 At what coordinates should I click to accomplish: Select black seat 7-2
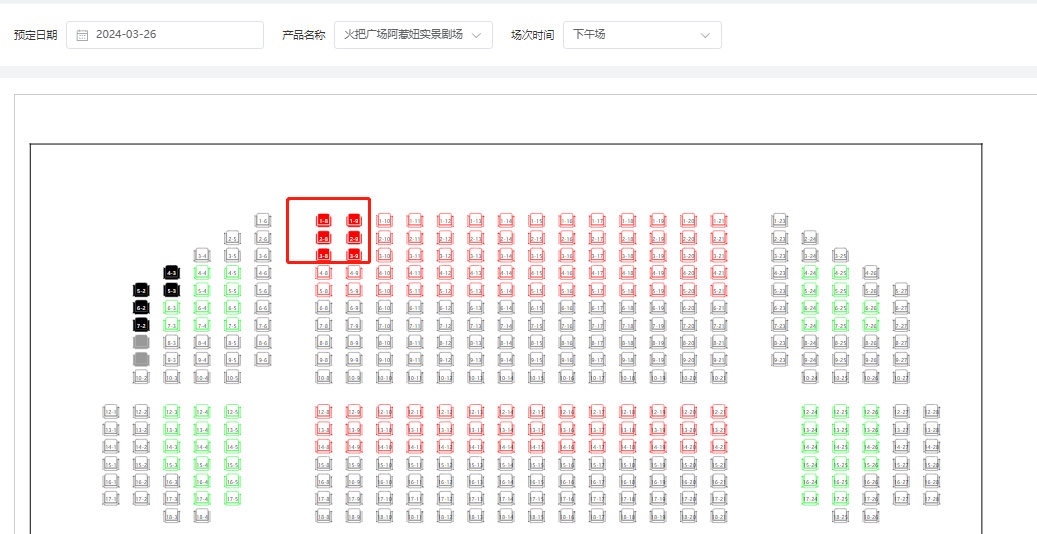click(x=141, y=325)
